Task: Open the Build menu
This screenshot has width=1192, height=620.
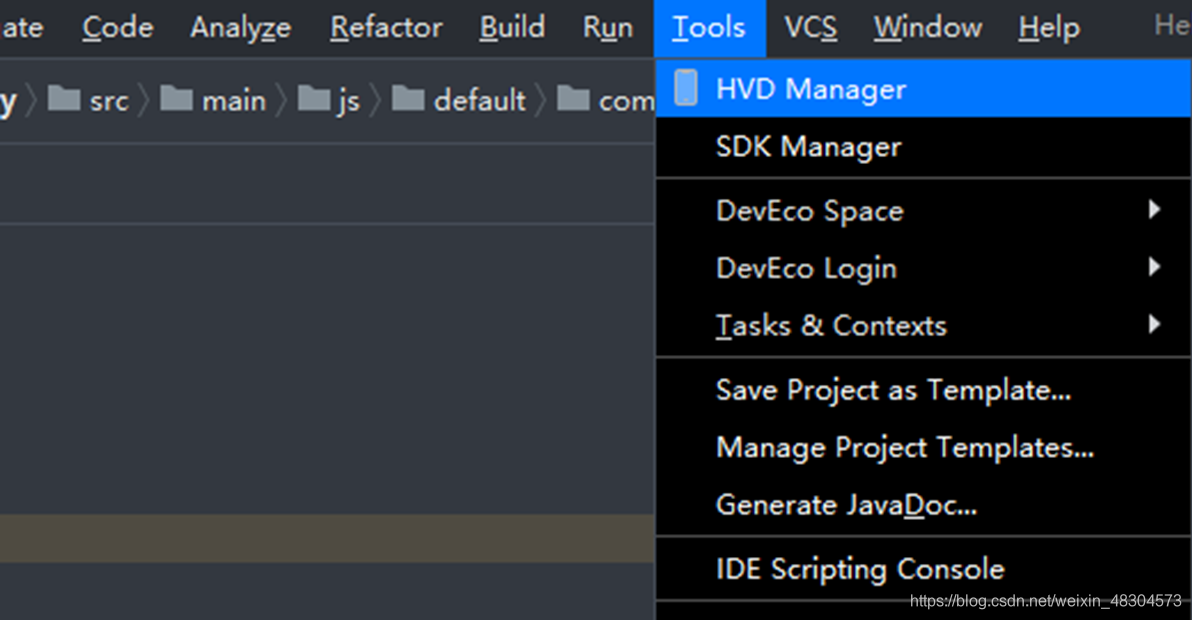Action: [512, 28]
